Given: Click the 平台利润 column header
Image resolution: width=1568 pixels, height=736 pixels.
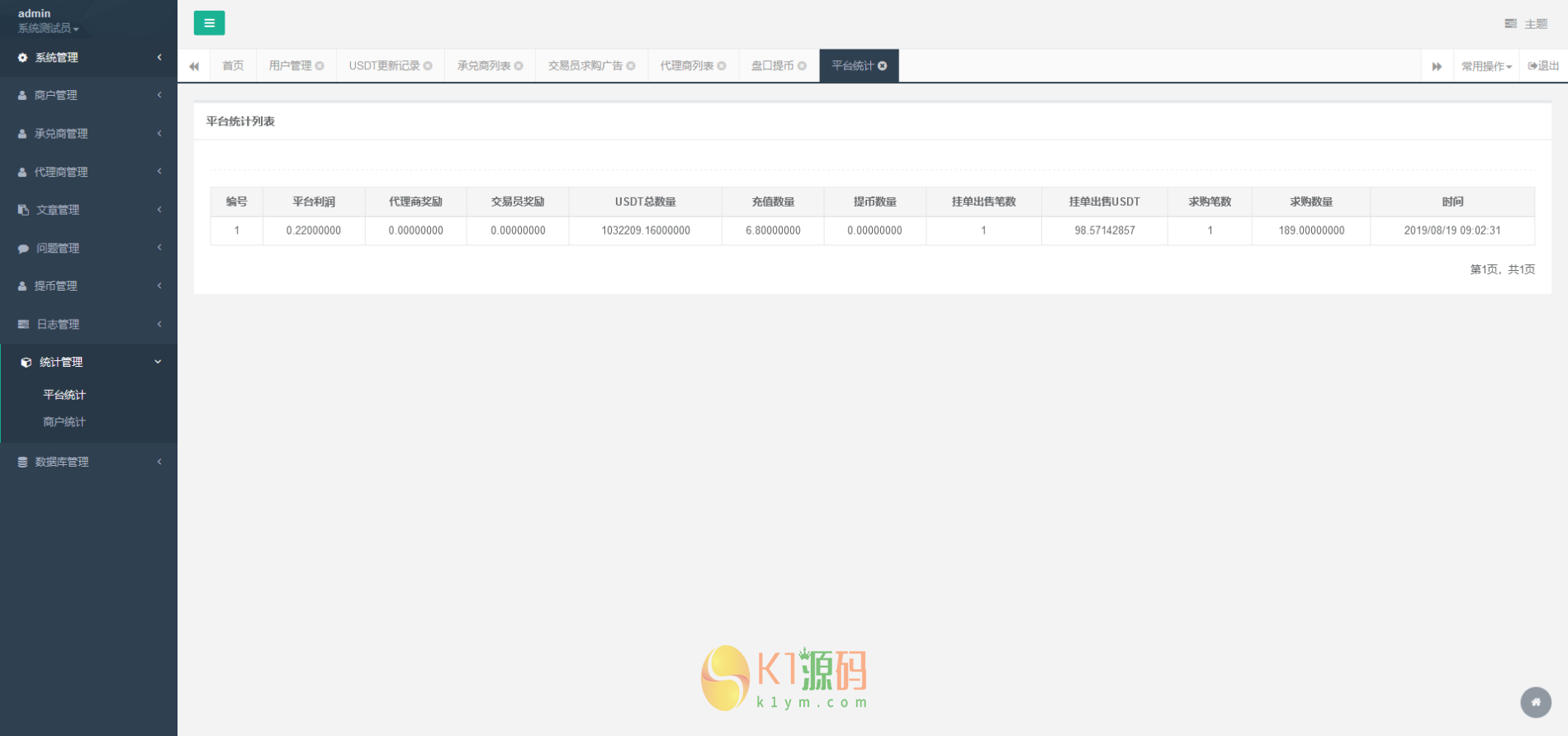Looking at the screenshot, I should tap(314, 202).
